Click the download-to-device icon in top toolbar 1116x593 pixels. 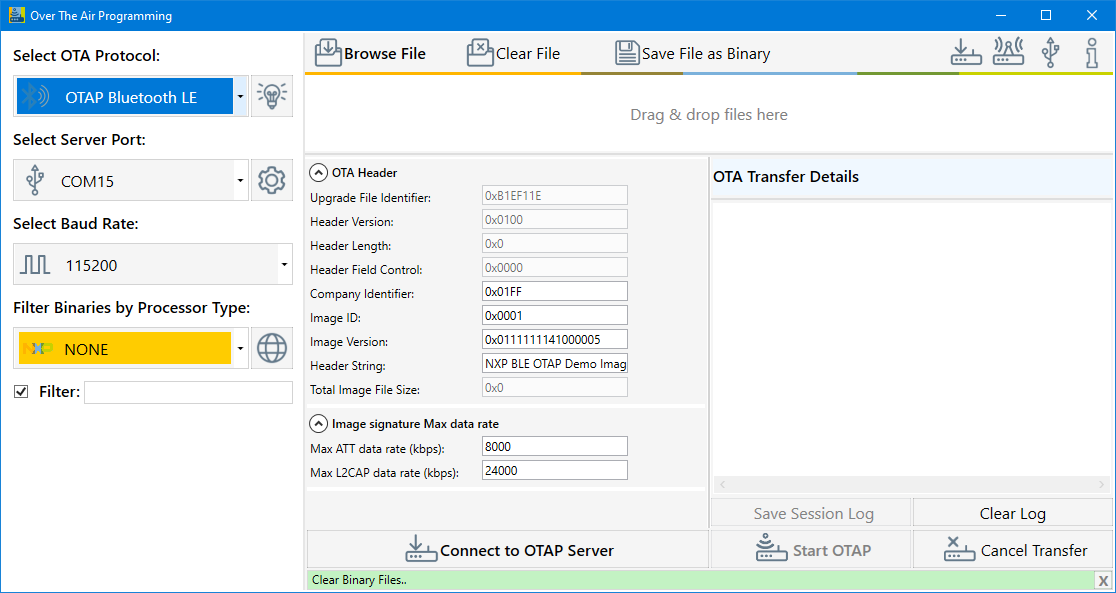click(965, 53)
